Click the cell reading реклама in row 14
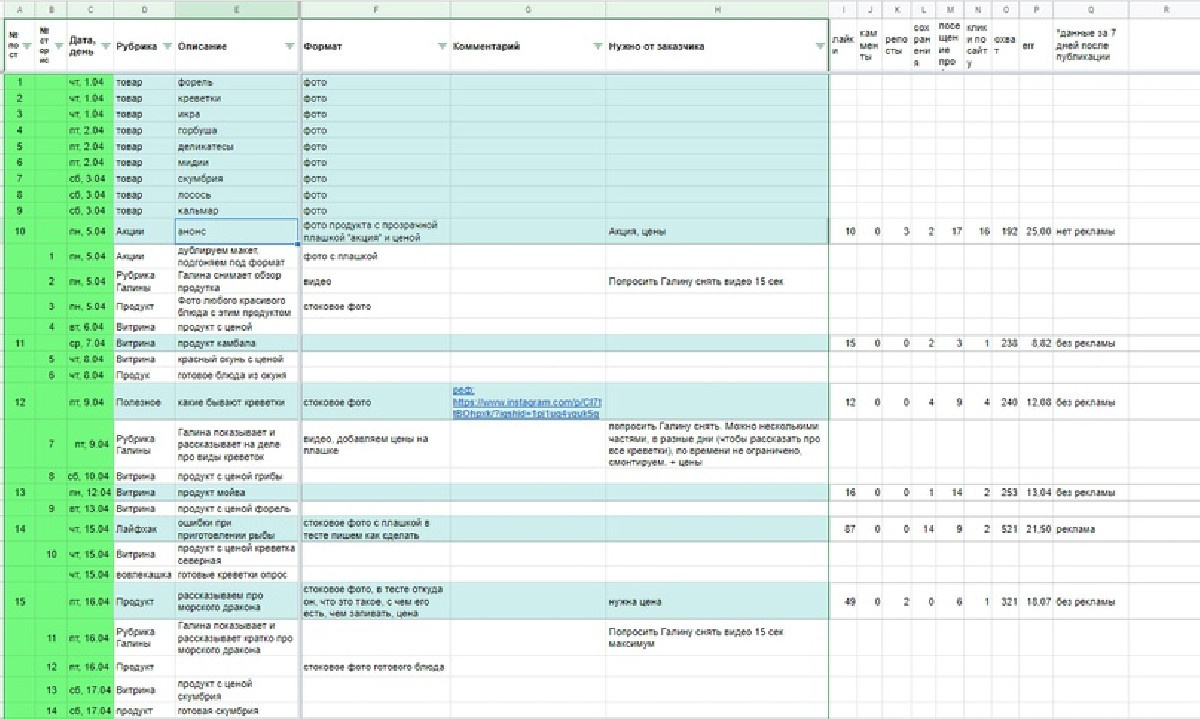 pyautogui.click(x=1093, y=529)
